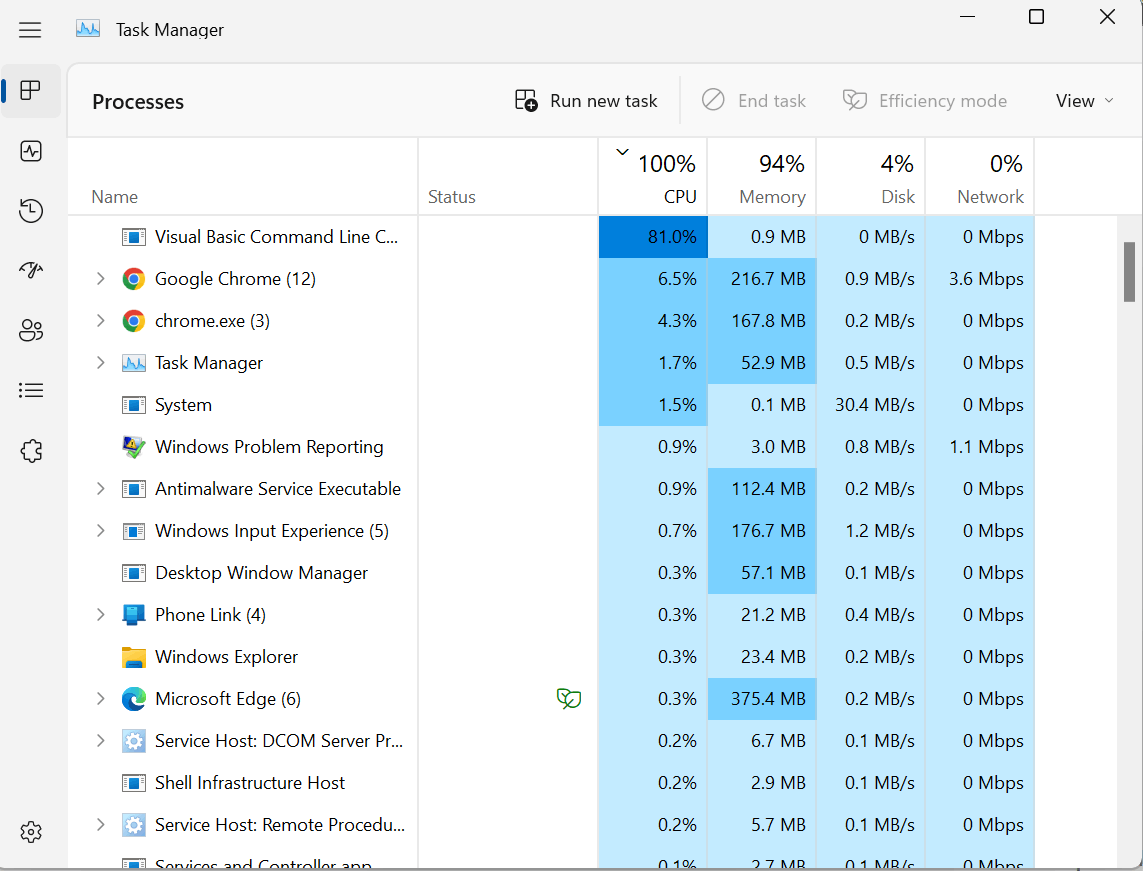The height and width of the screenshot is (871, 1143).
Task: Select the Windows Explorer process
Action: pos(226,657)
